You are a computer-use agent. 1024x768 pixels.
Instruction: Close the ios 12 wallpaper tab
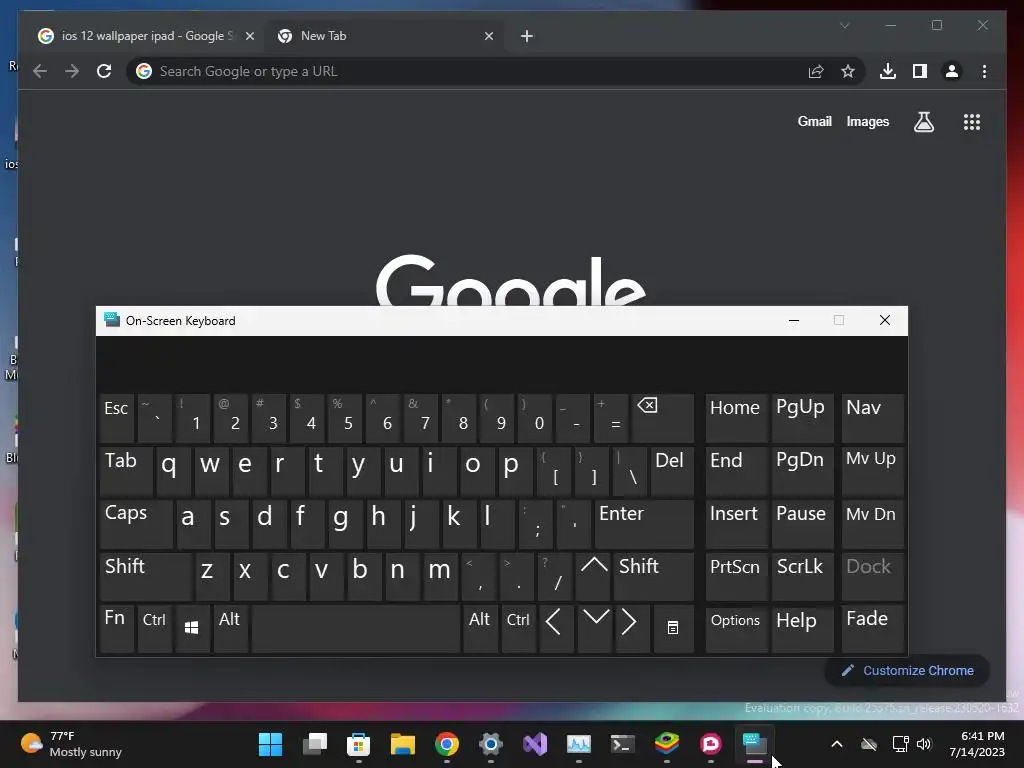249,36
